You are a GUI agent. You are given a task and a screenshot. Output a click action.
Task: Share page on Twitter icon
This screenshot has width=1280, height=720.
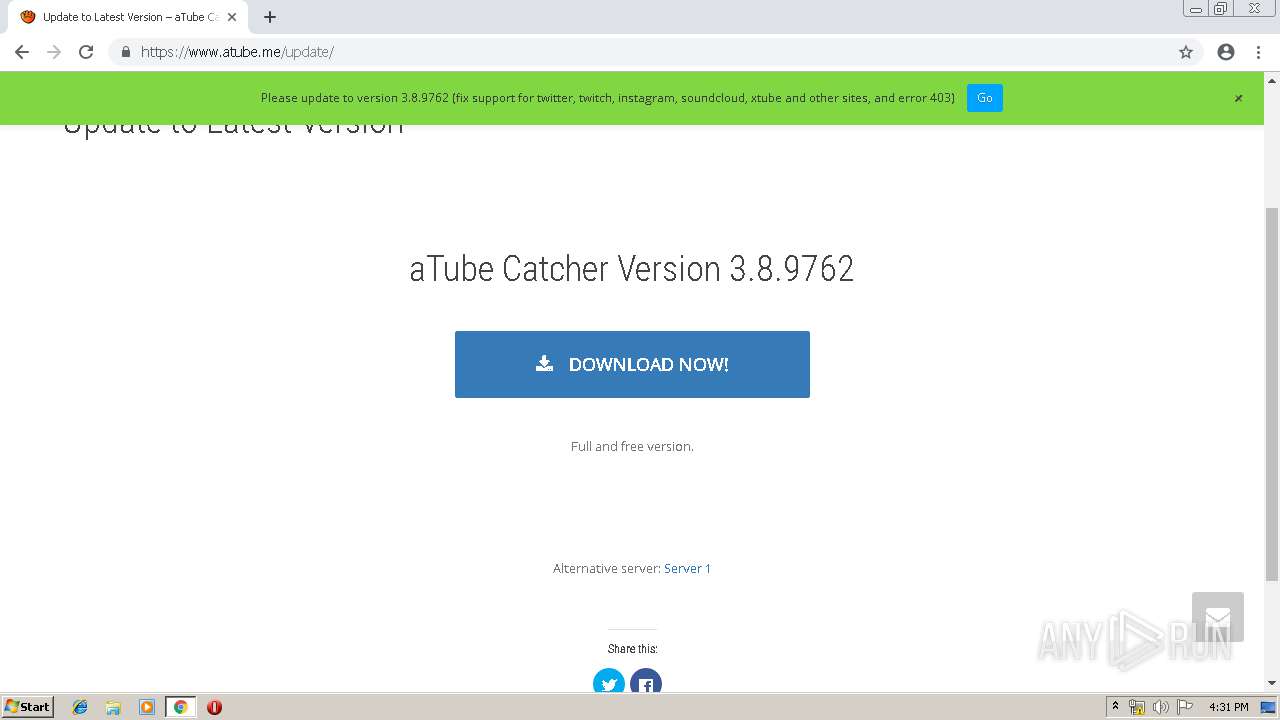click(x=609, y=682)
